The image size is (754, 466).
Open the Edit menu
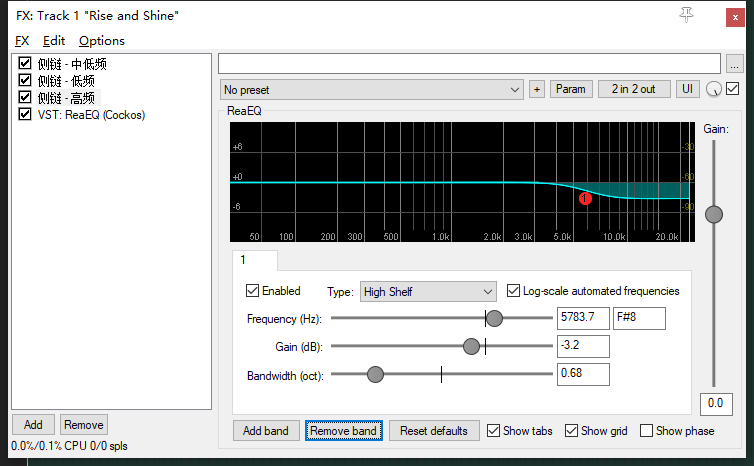pos(53,41)
